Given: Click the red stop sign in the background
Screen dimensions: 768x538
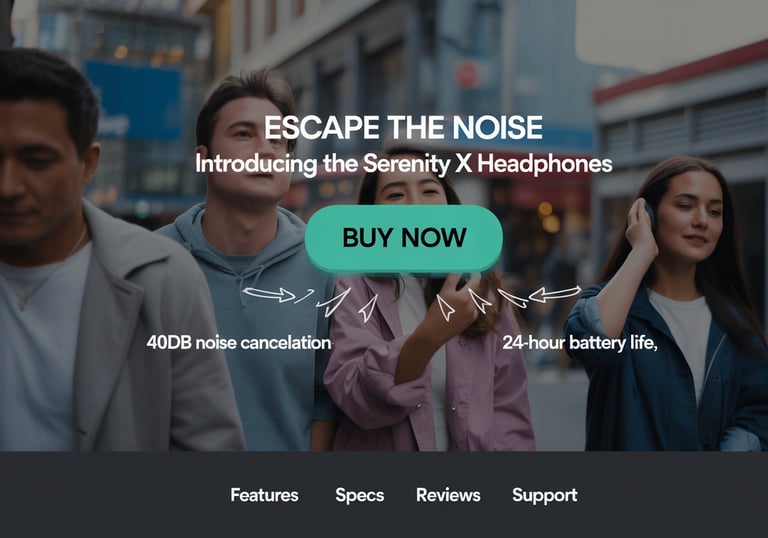Looking at the screenshot, I should (466, 74).
